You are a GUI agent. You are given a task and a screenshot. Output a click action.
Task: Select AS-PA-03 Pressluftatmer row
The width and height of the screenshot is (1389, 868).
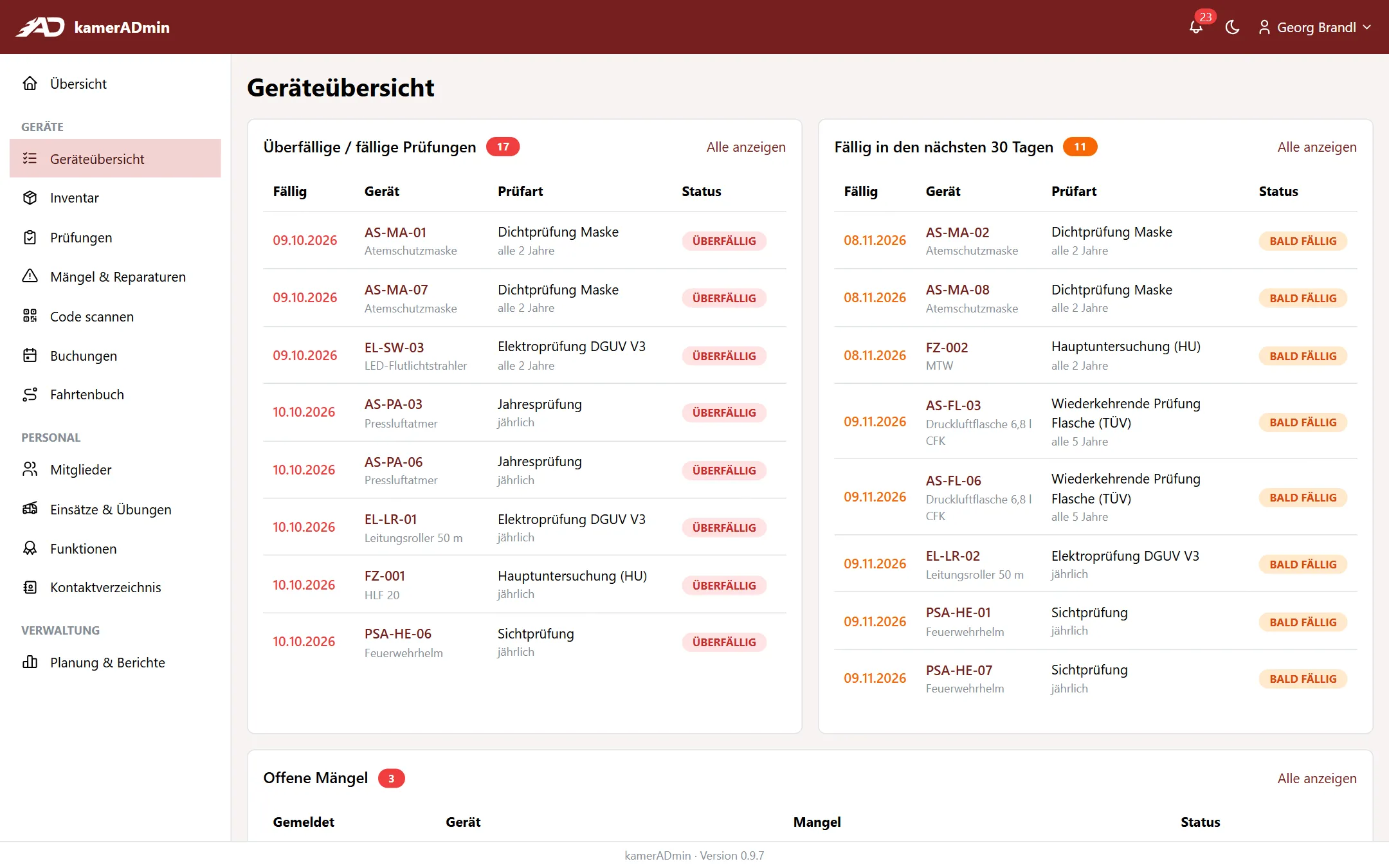(x=525, y=413)
